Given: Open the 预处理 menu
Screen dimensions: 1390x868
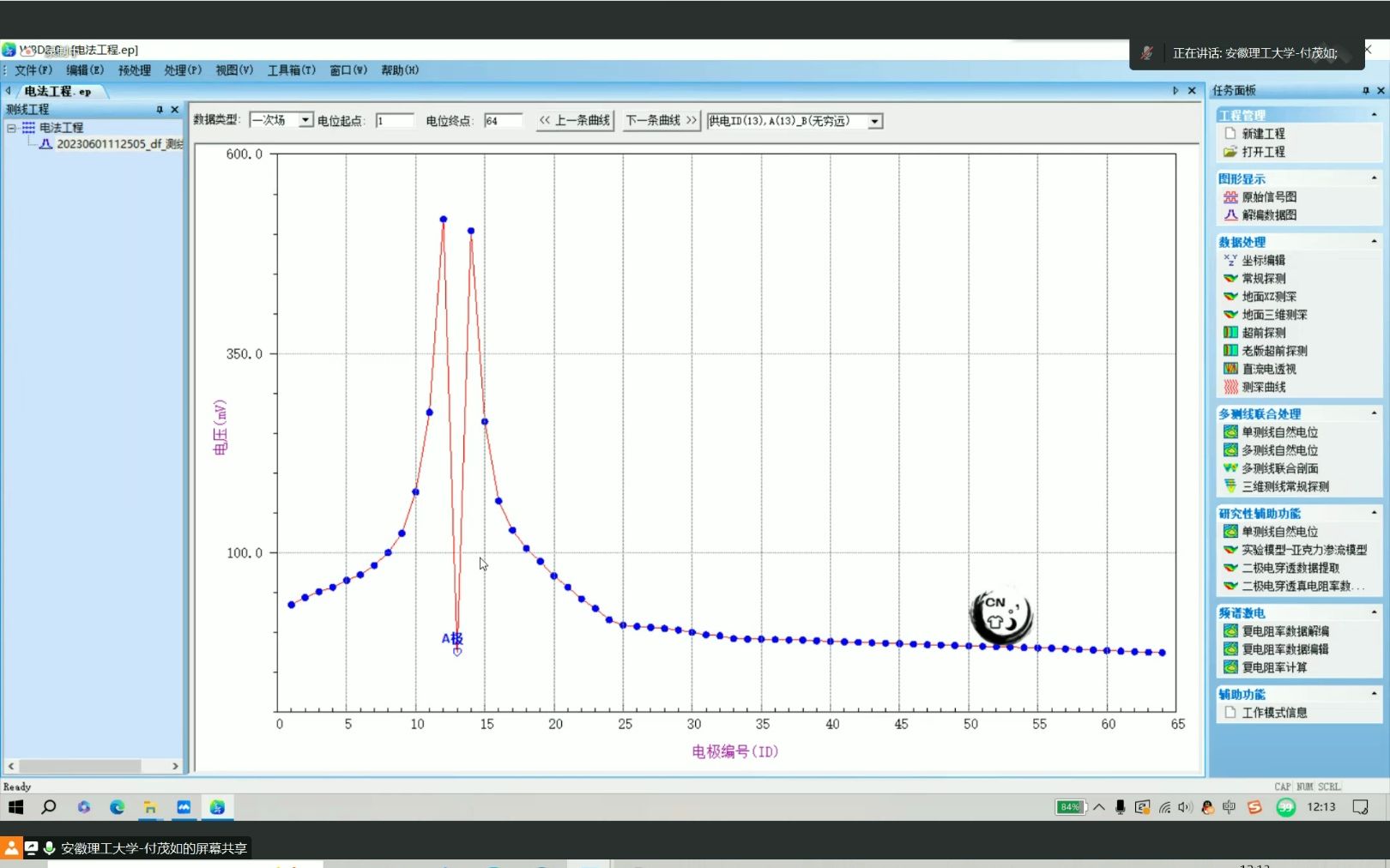Looking at the screenshot, I should (134, 70).
